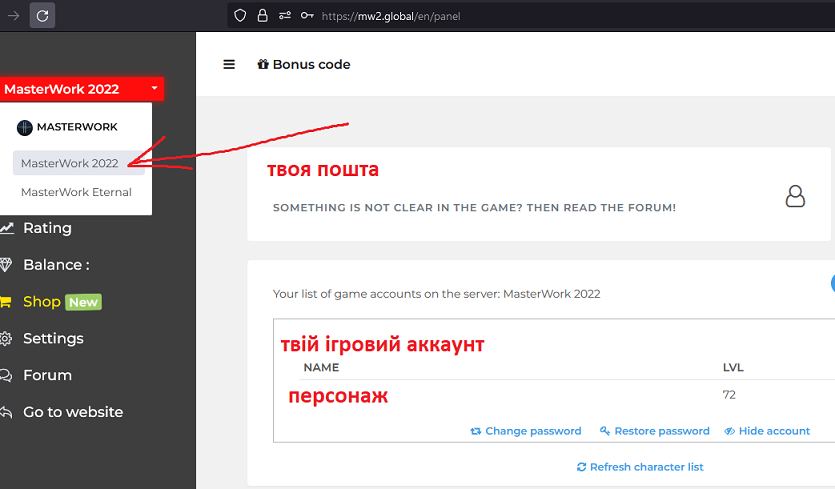835x489 pixels.
Task: Click the gift icon beside Bonus code
Action: click(263, 64)
